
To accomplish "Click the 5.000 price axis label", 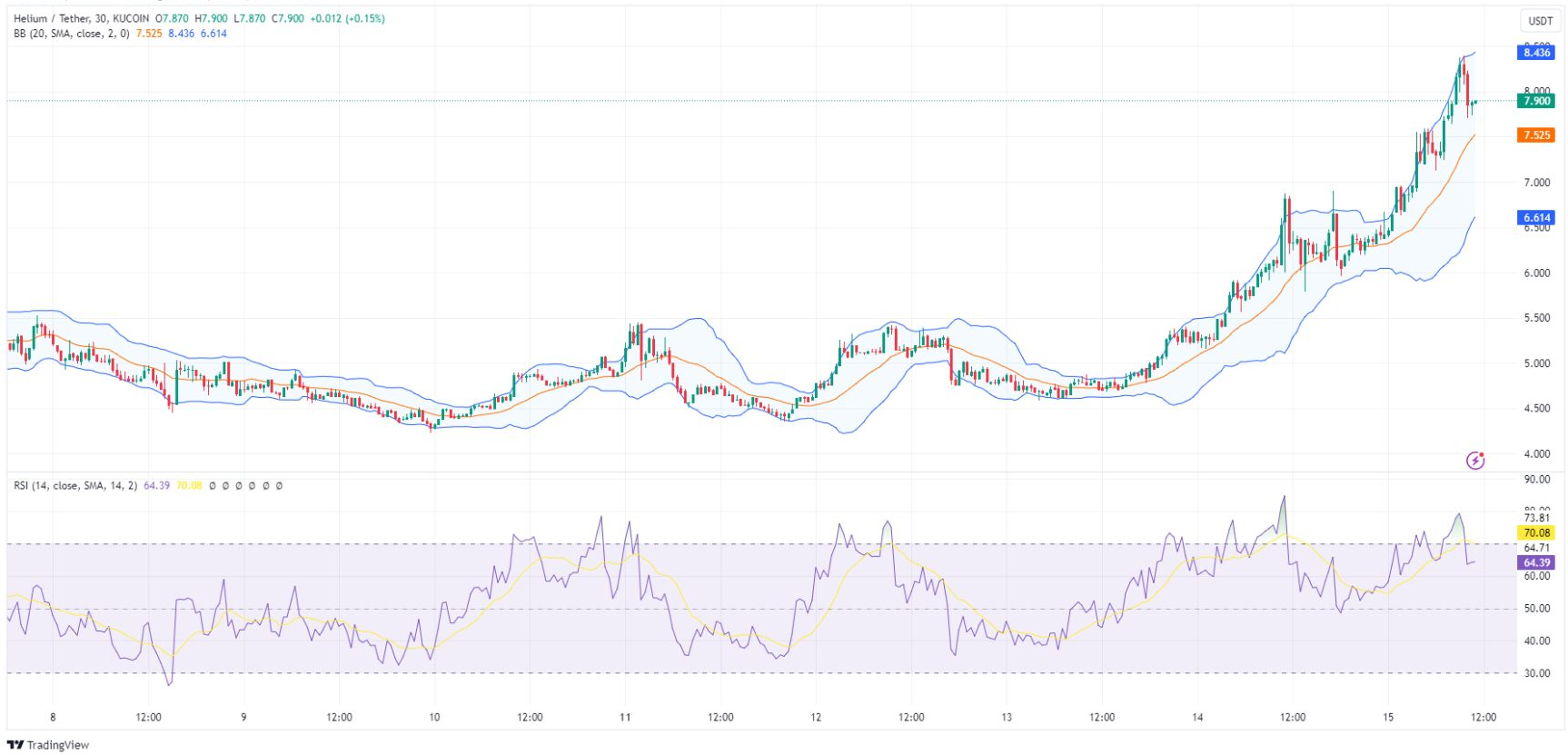I will [1537, 363].
